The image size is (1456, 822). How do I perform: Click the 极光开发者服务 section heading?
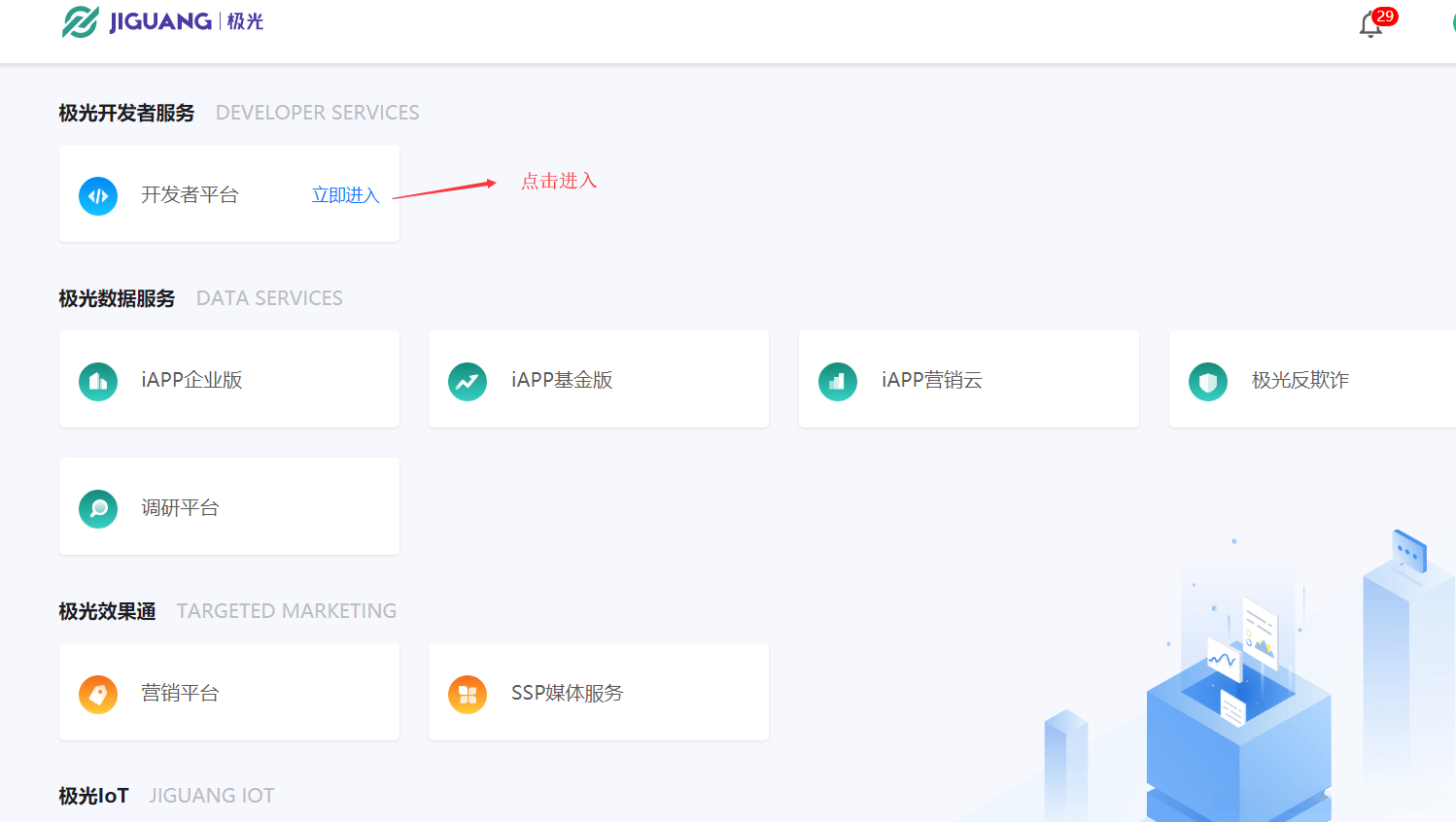125,113
